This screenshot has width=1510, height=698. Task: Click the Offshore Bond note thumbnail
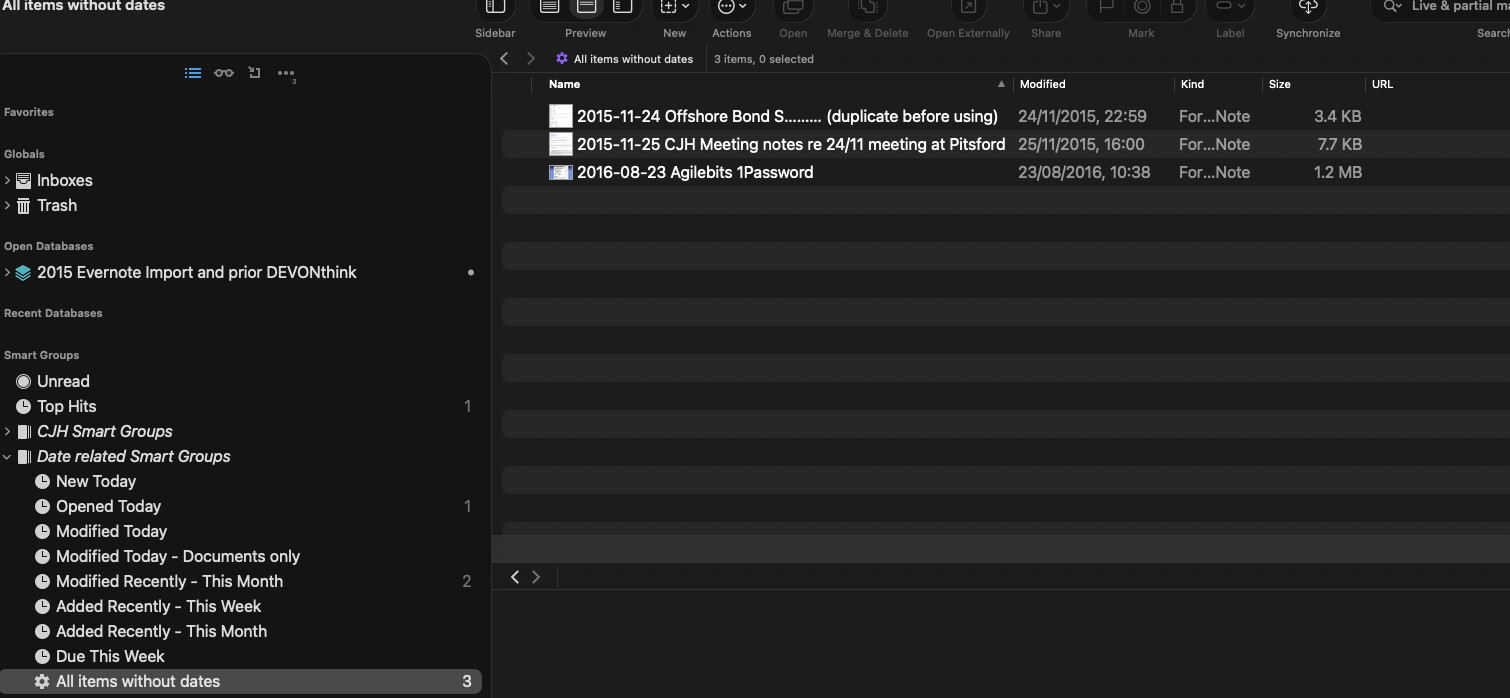coord(560,116)
